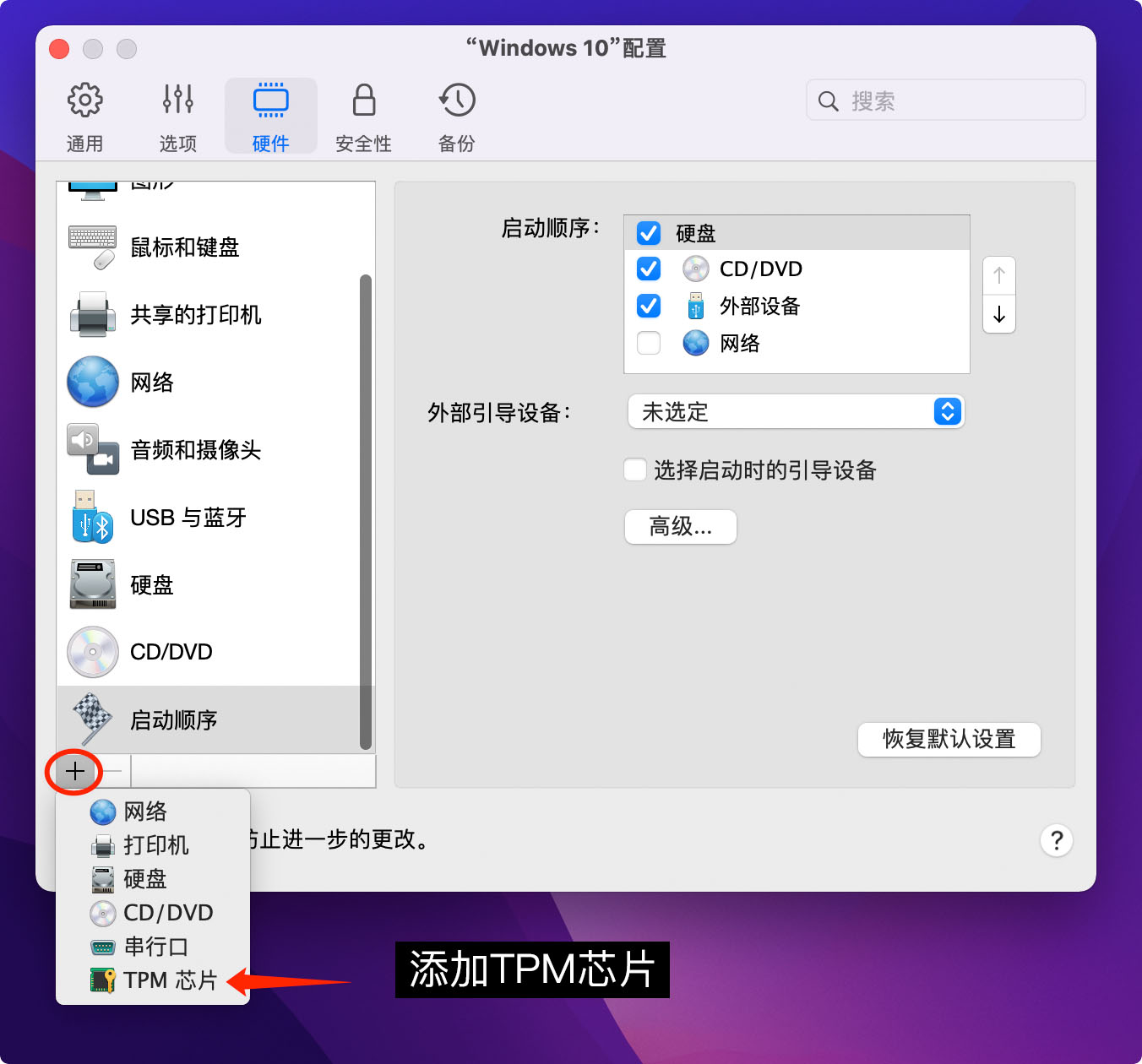Choose 网络 from the add-device menu
Image resolution: width=1142 pixels, height=1064 pixels.
click(153, 812)
